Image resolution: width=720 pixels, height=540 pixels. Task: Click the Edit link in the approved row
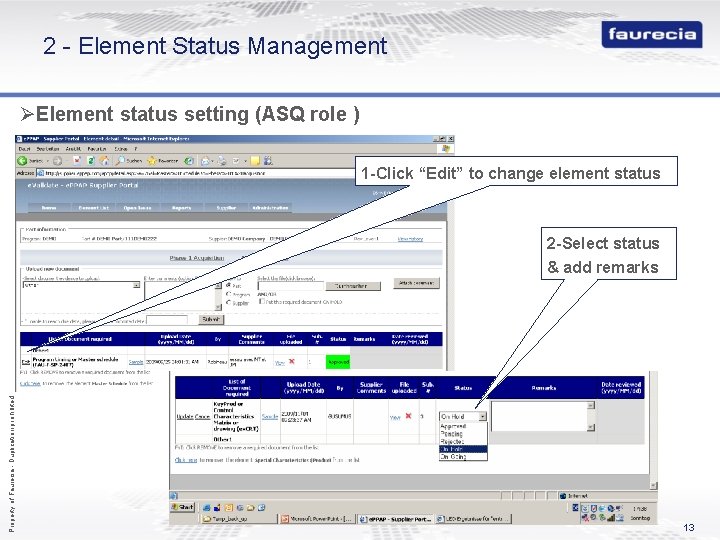(26, 362)
